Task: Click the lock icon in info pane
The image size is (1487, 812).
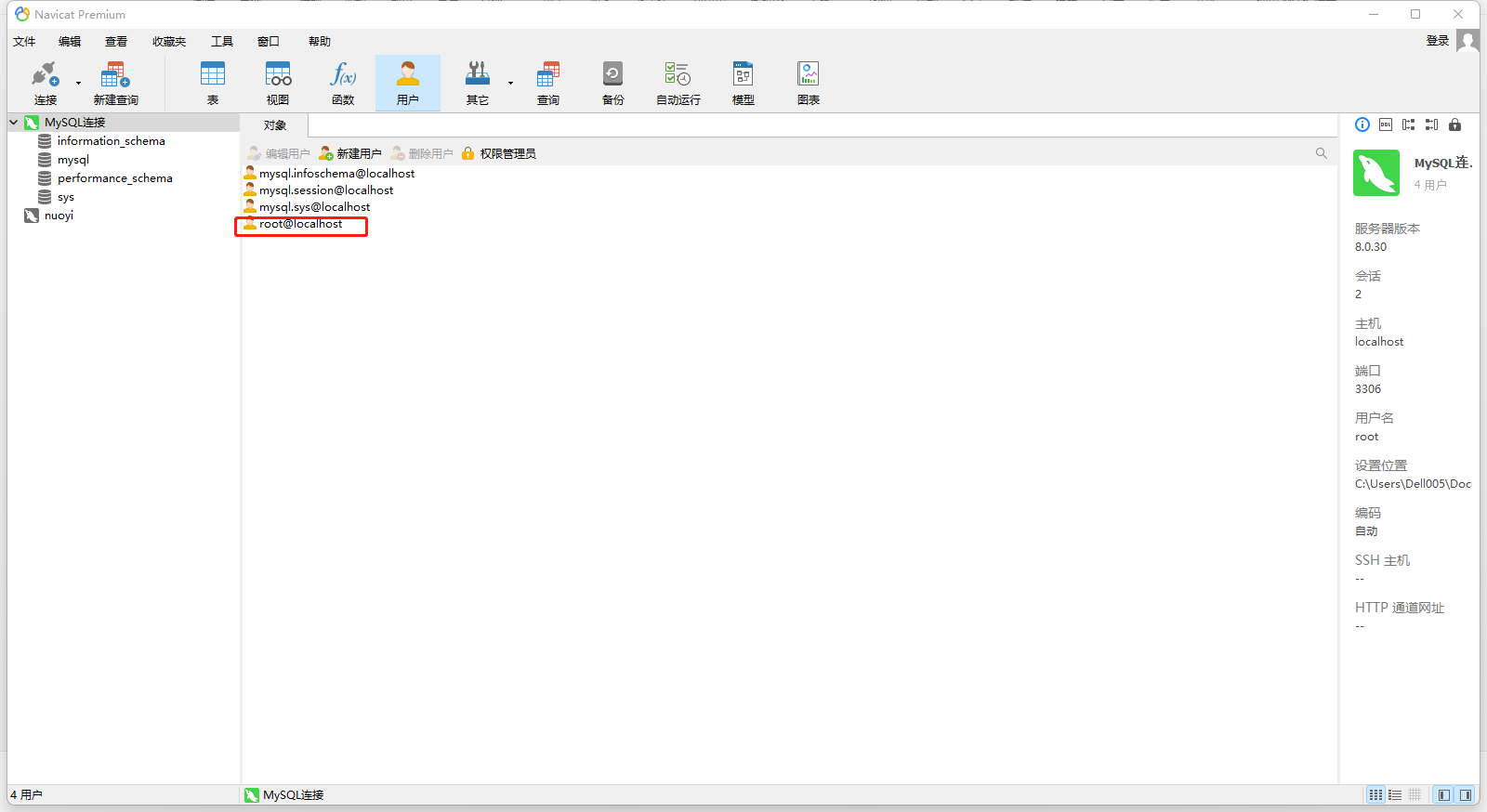Action: click(x=1454, y=124)
